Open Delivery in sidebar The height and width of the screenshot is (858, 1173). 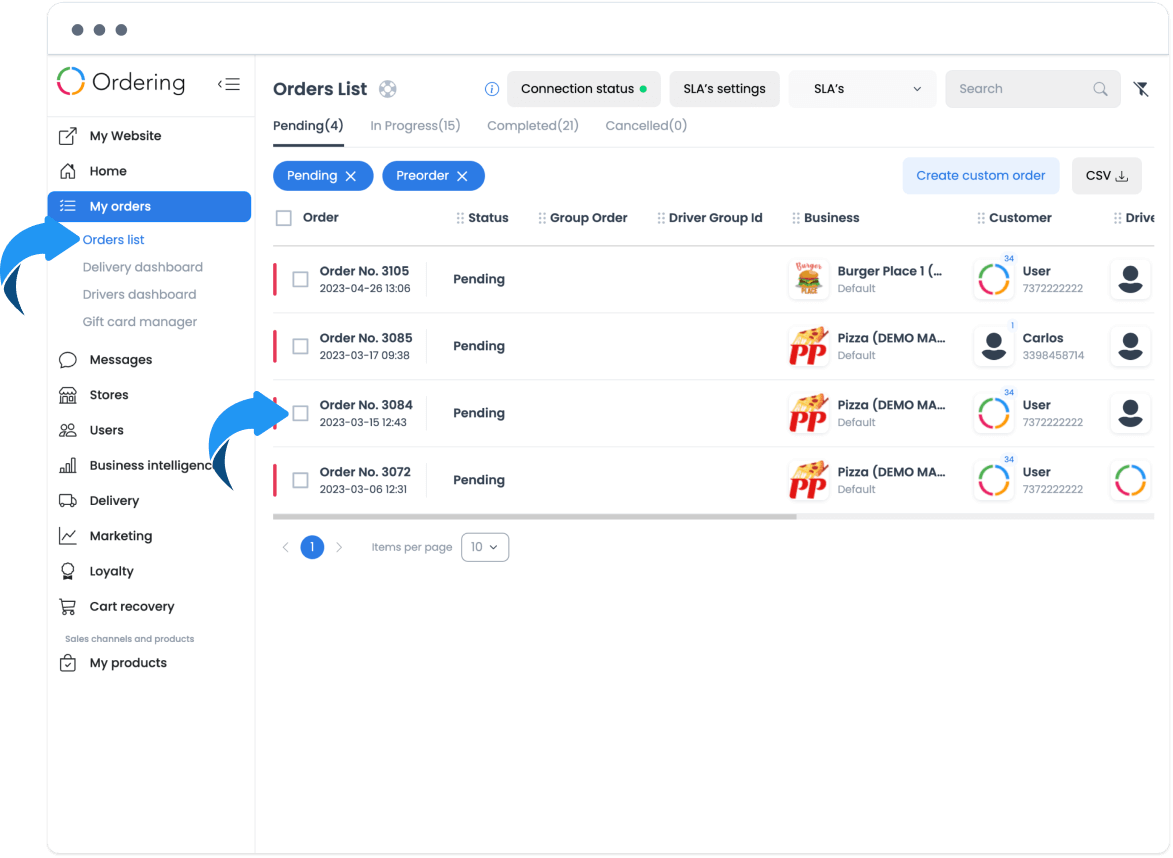coord(150,500)
